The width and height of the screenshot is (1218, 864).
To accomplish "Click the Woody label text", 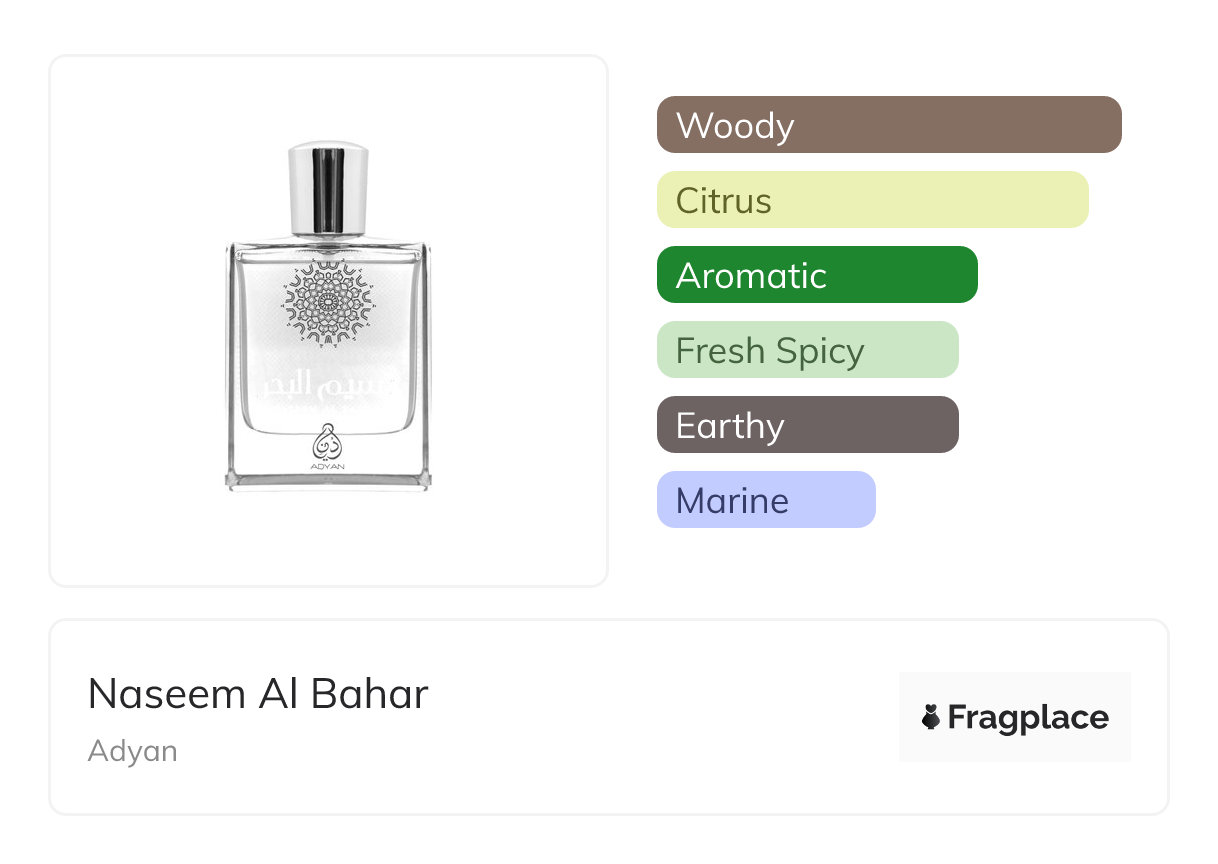I will pyautogui.click(x=735, y=126).
